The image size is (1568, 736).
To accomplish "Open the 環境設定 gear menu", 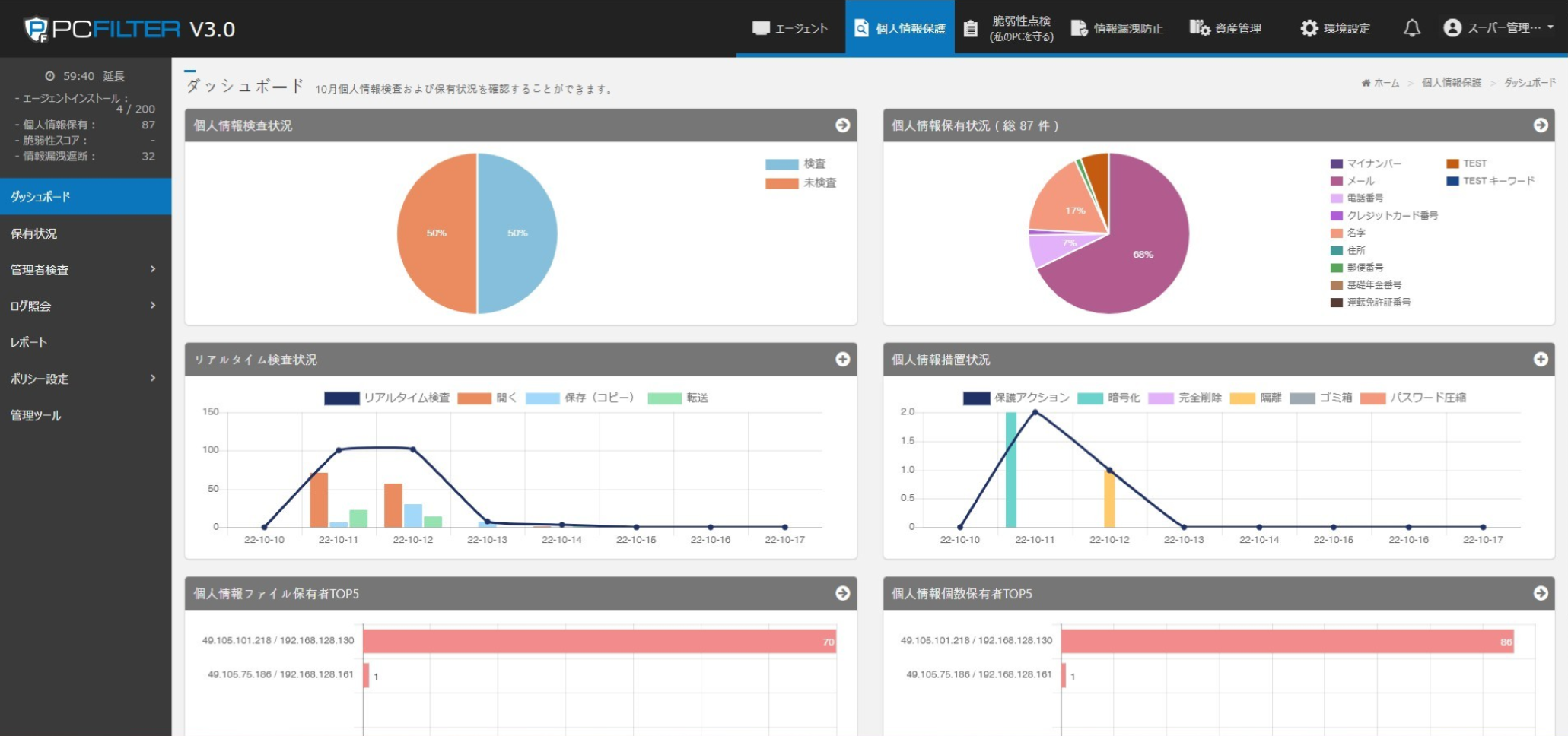I will click(x=1335, y=28).
